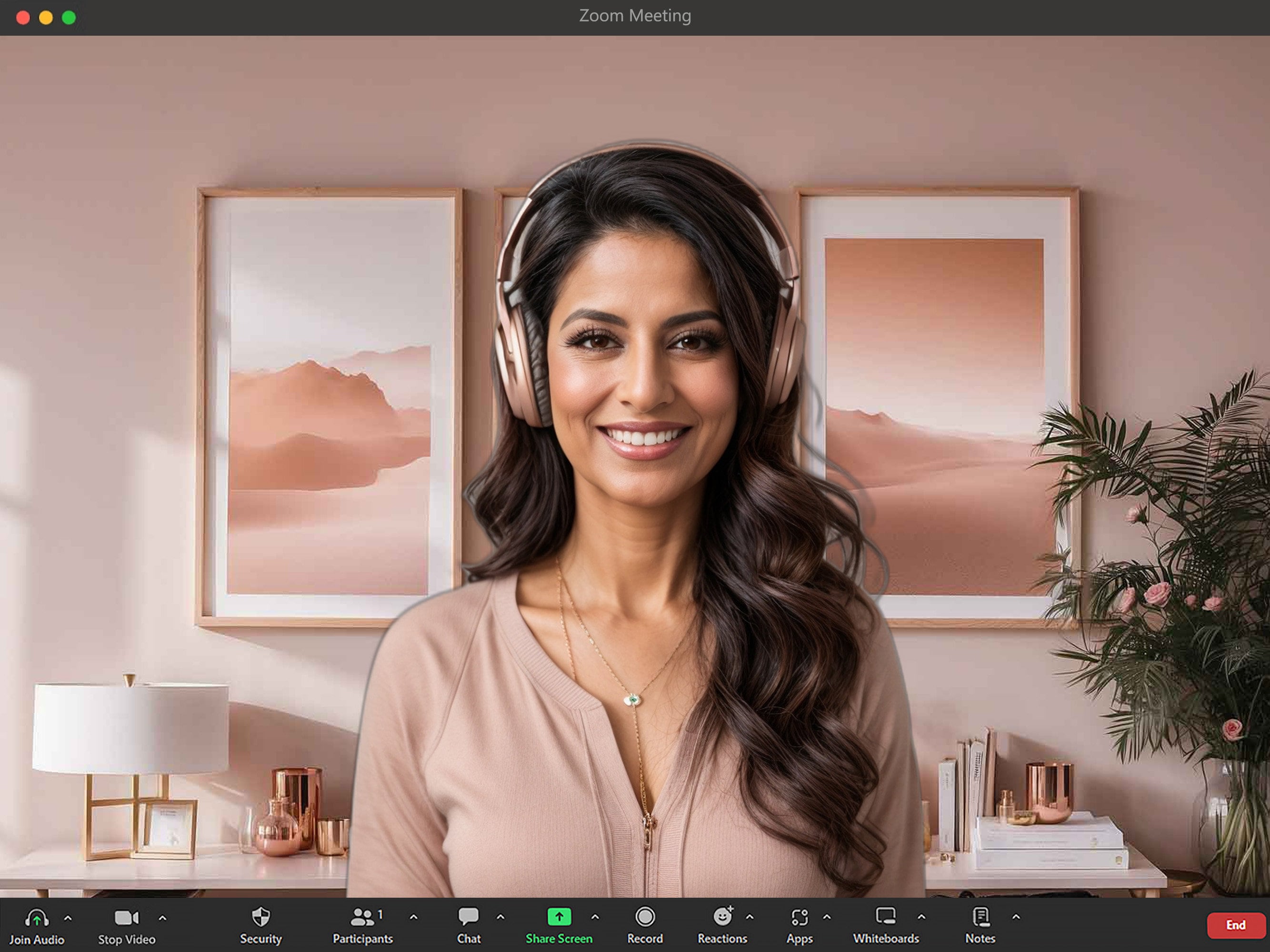1270x952 pixels.
Task: Click the yellow minimize traffic light
Action: click(45, 17)
